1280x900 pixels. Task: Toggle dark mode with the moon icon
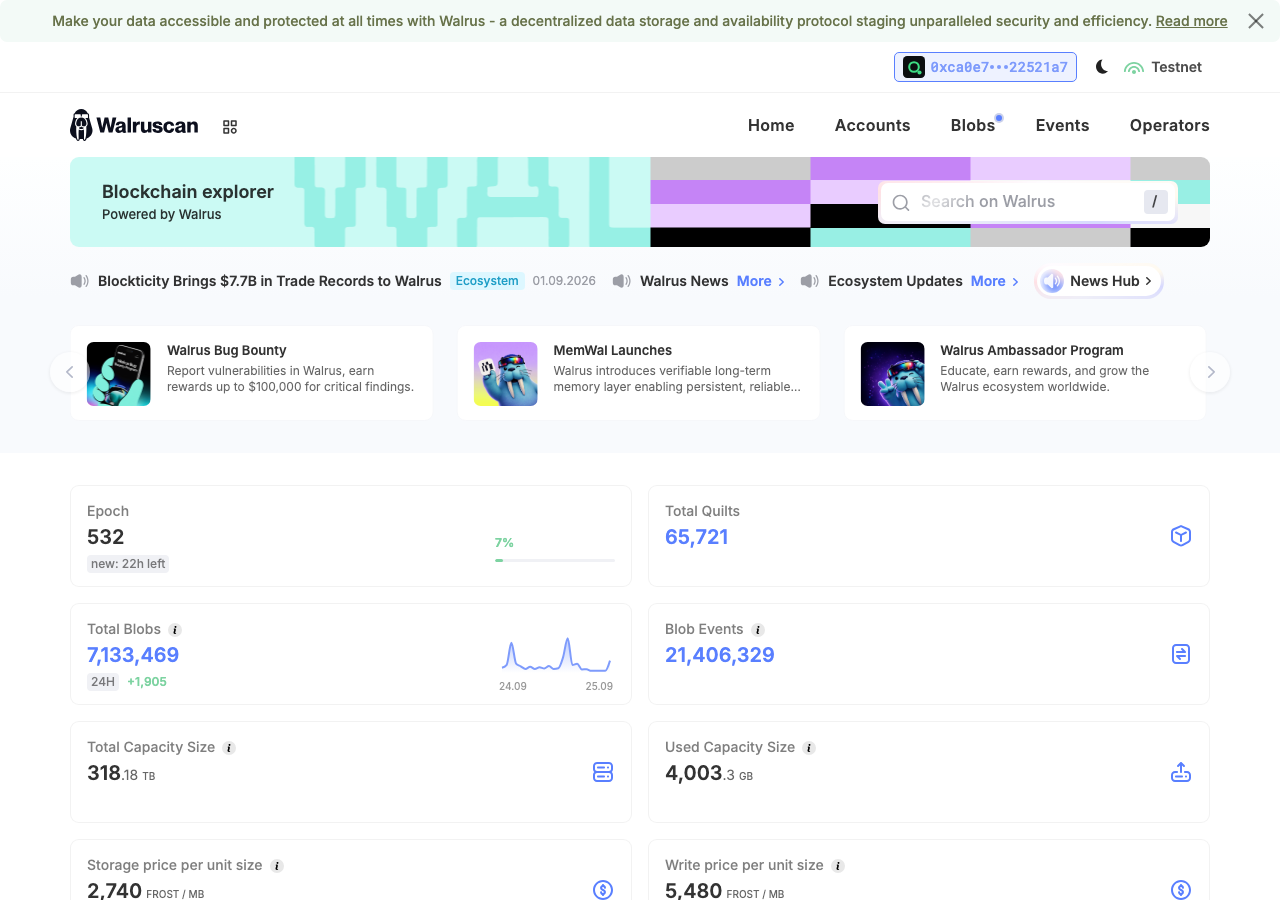click(1102, 67)
